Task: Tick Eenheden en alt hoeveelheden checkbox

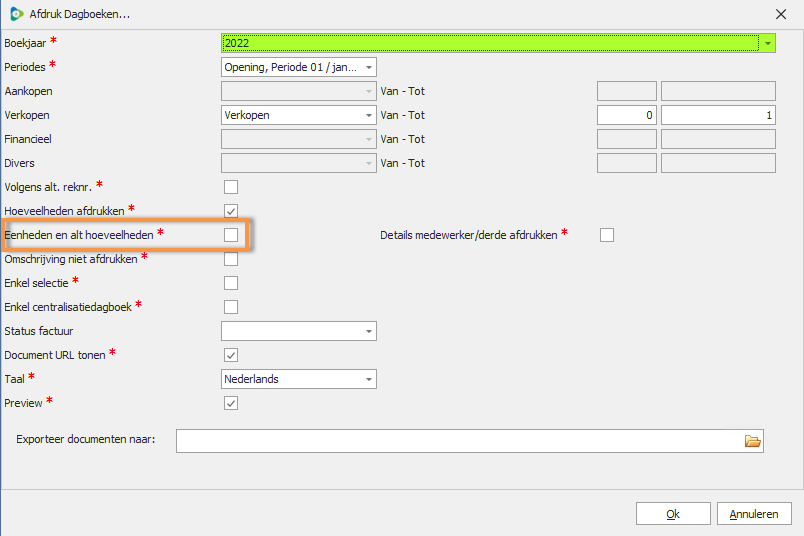Action: point(231,235)
